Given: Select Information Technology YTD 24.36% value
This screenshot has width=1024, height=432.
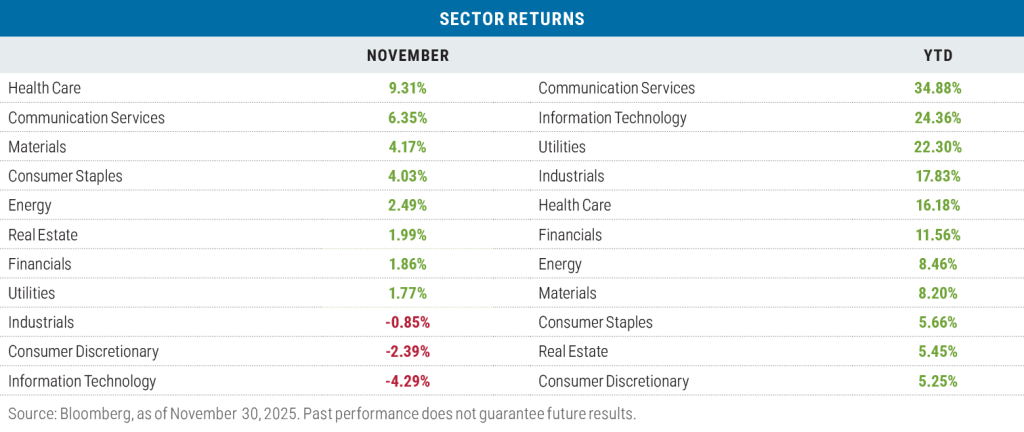Looking at the screenshot, I should (x=937, y=117).
